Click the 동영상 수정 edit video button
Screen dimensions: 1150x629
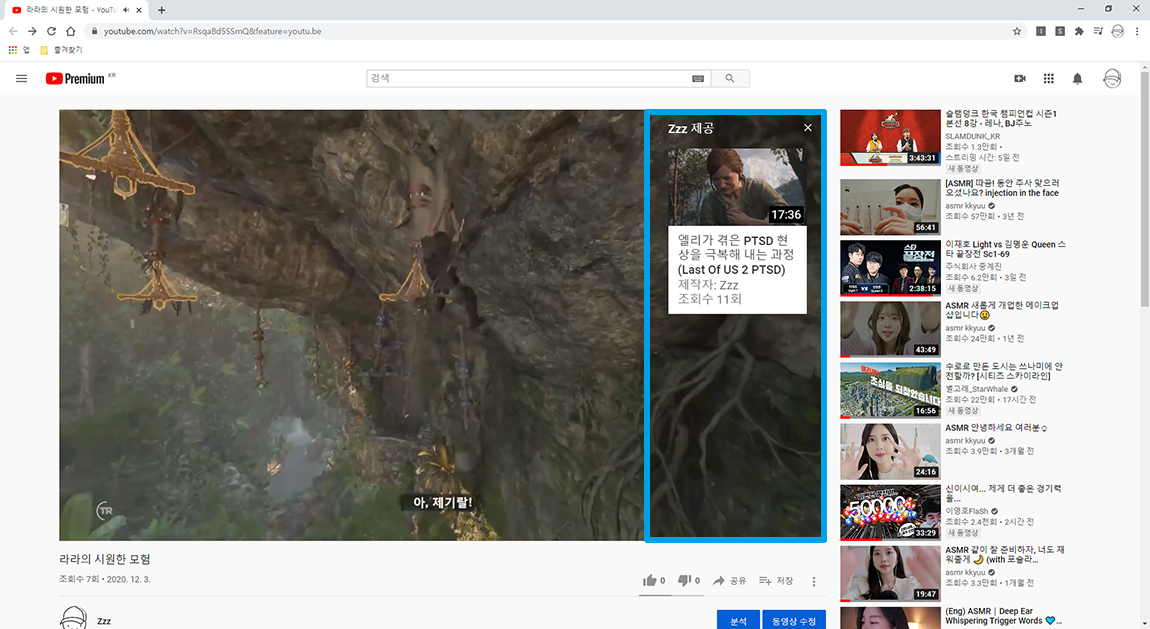click(794, 620)
